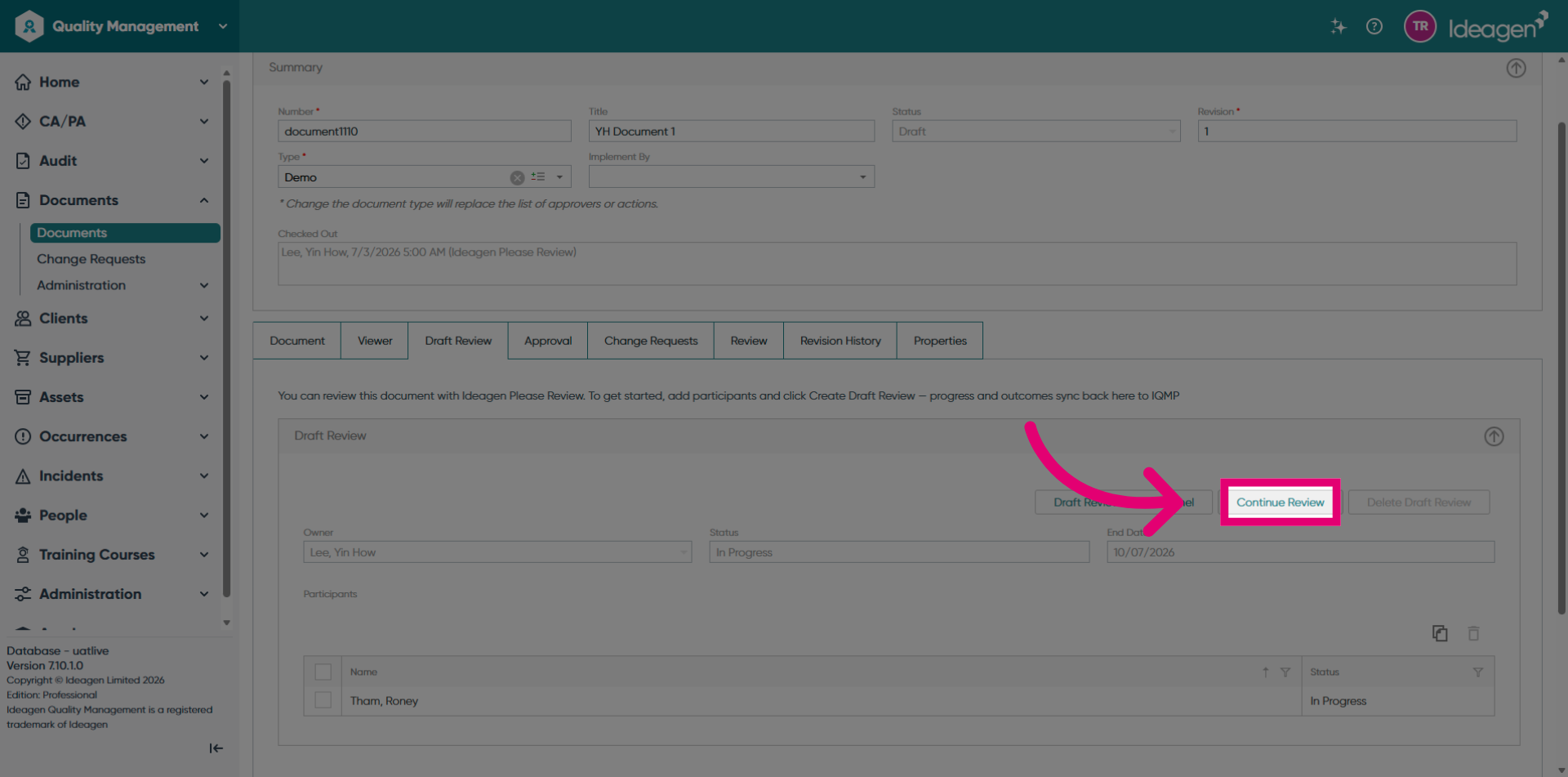
Task: Open the help question mark icon
Action: coord(1374,26)
